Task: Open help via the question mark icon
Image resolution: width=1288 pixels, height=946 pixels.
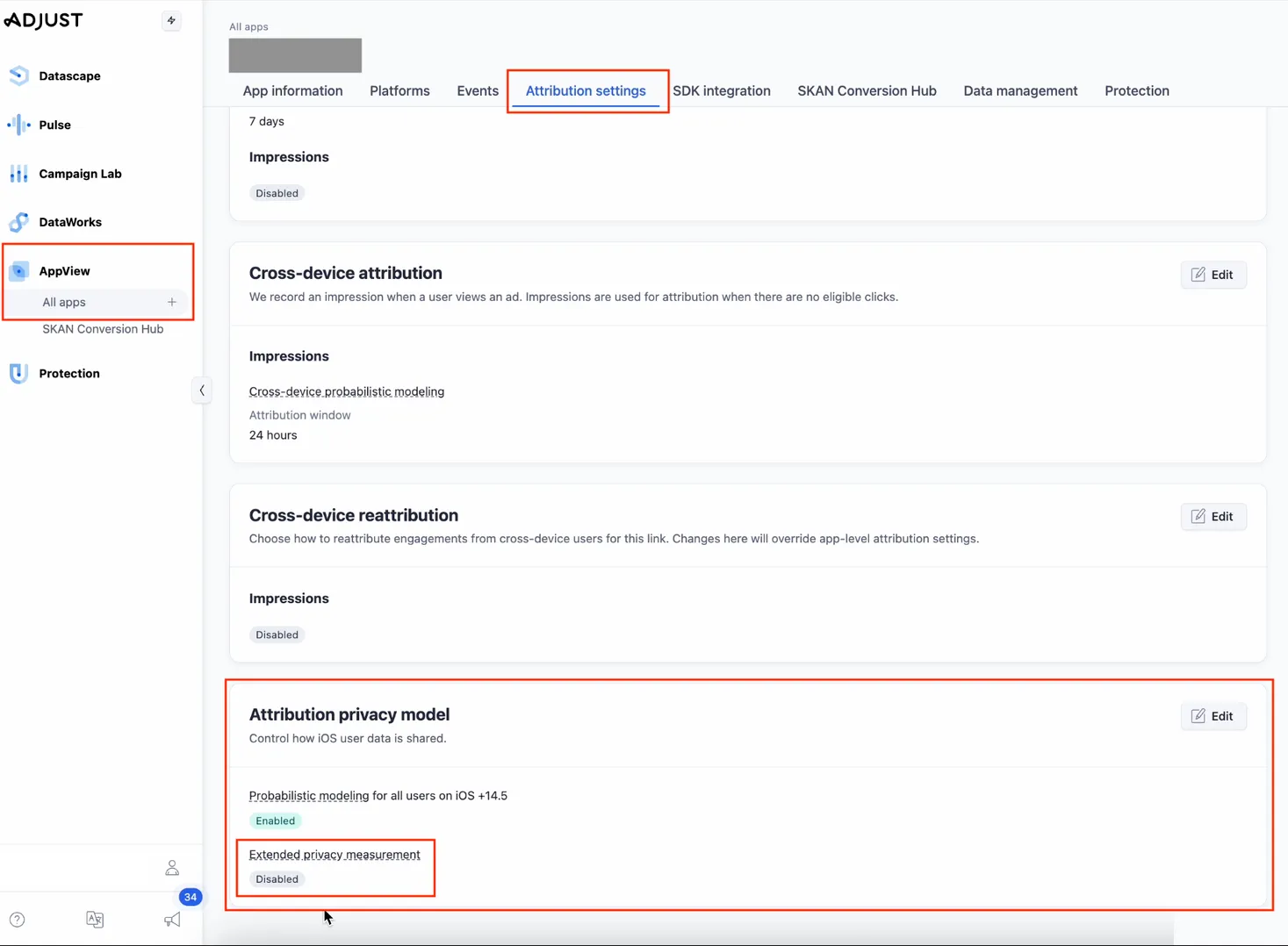Action: [x=17, y=919]
